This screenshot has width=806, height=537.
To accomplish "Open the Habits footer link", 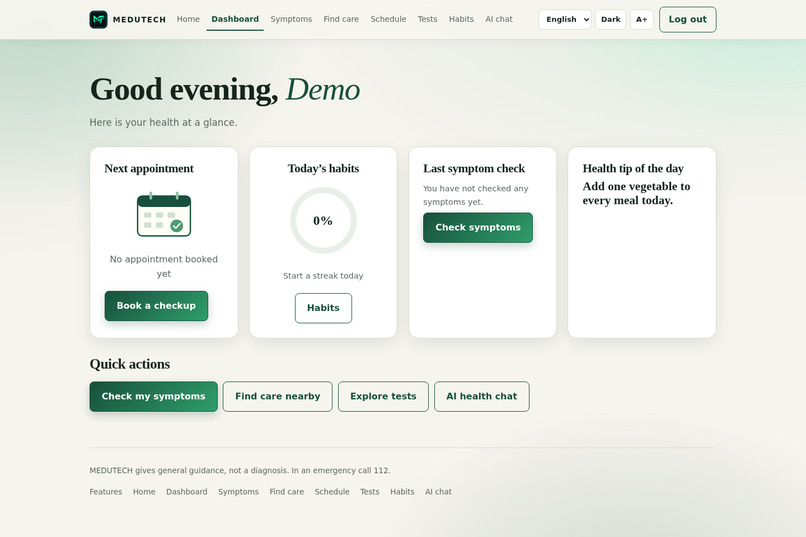I will point(402,492).
